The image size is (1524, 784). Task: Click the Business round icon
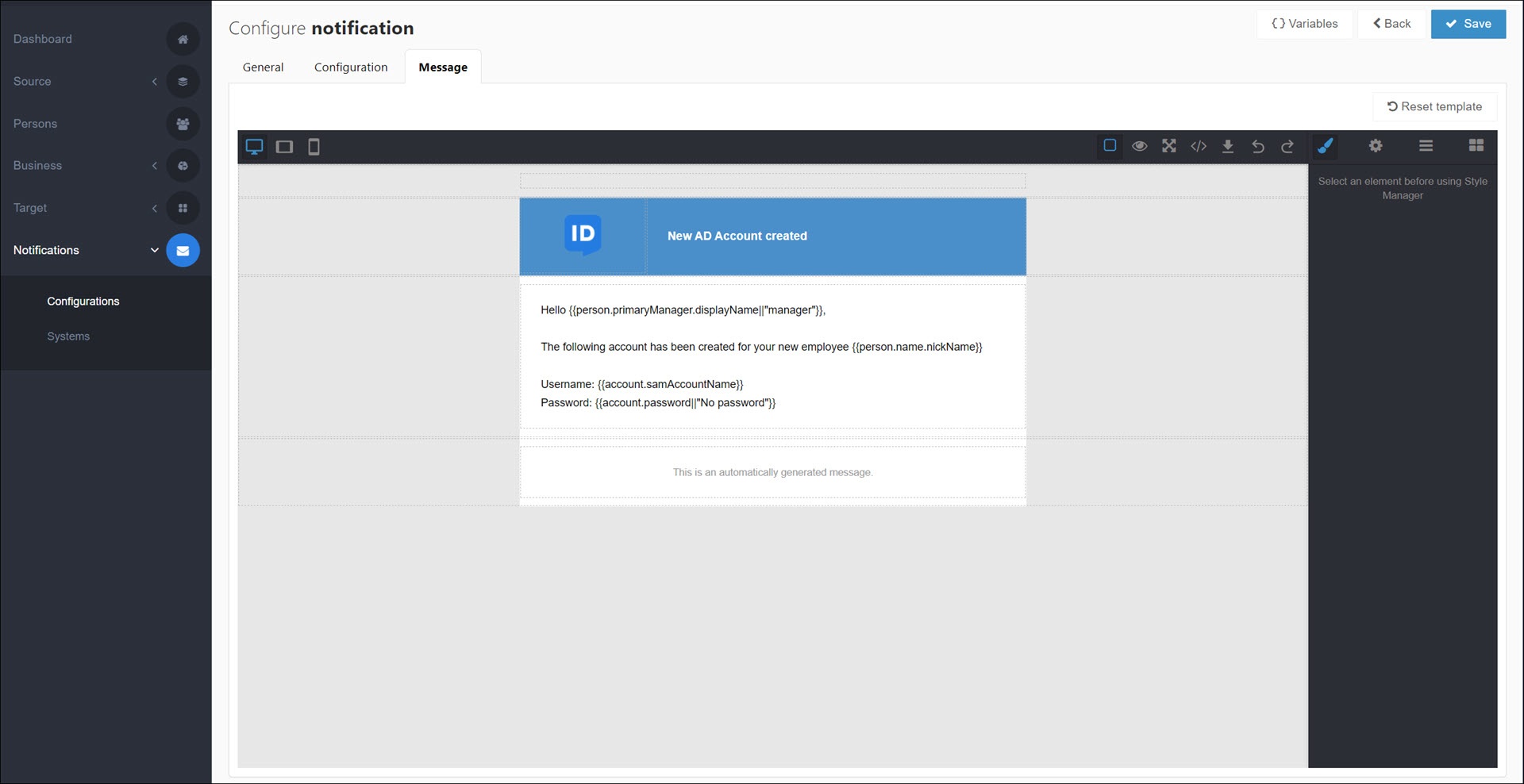pos(183,166)
